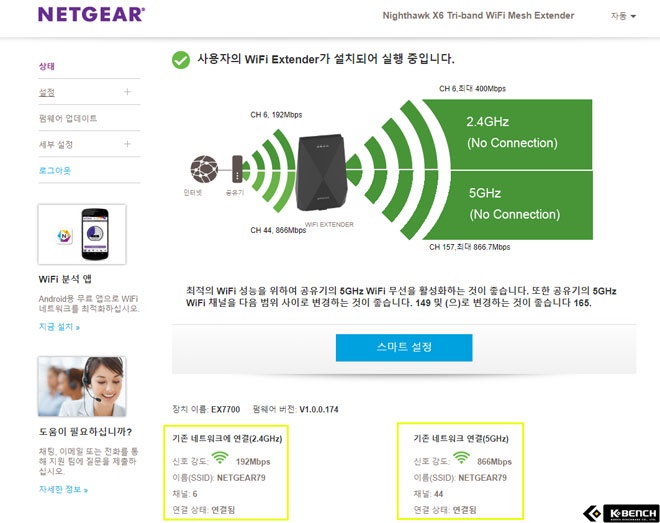
Task: Click the WiFi Extender device image
Action: click(x=322, y=173)
